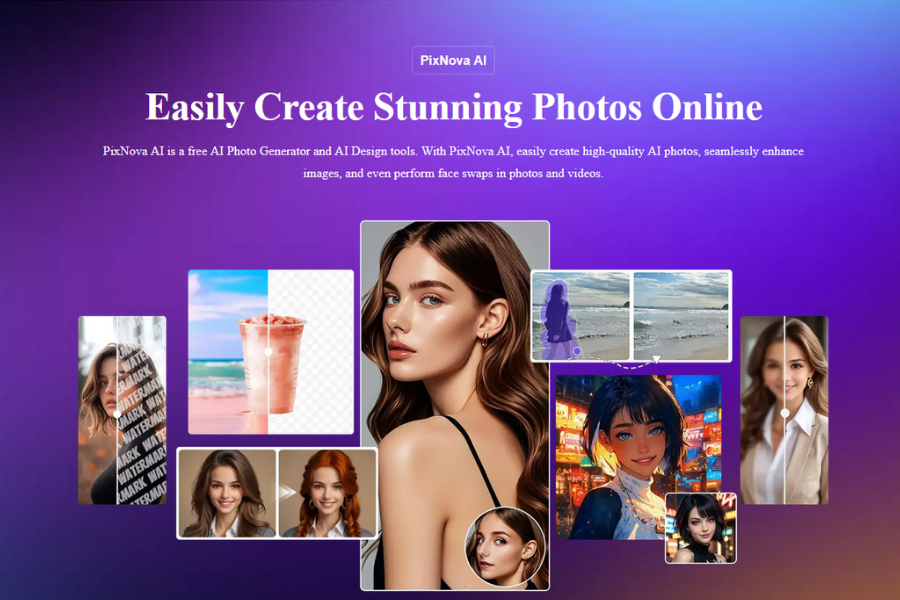Image resolution: width=900 pixels, height=600 pixels.
Task: Open the cleaned beach photo without the figure
Action: tap(681, 316)
